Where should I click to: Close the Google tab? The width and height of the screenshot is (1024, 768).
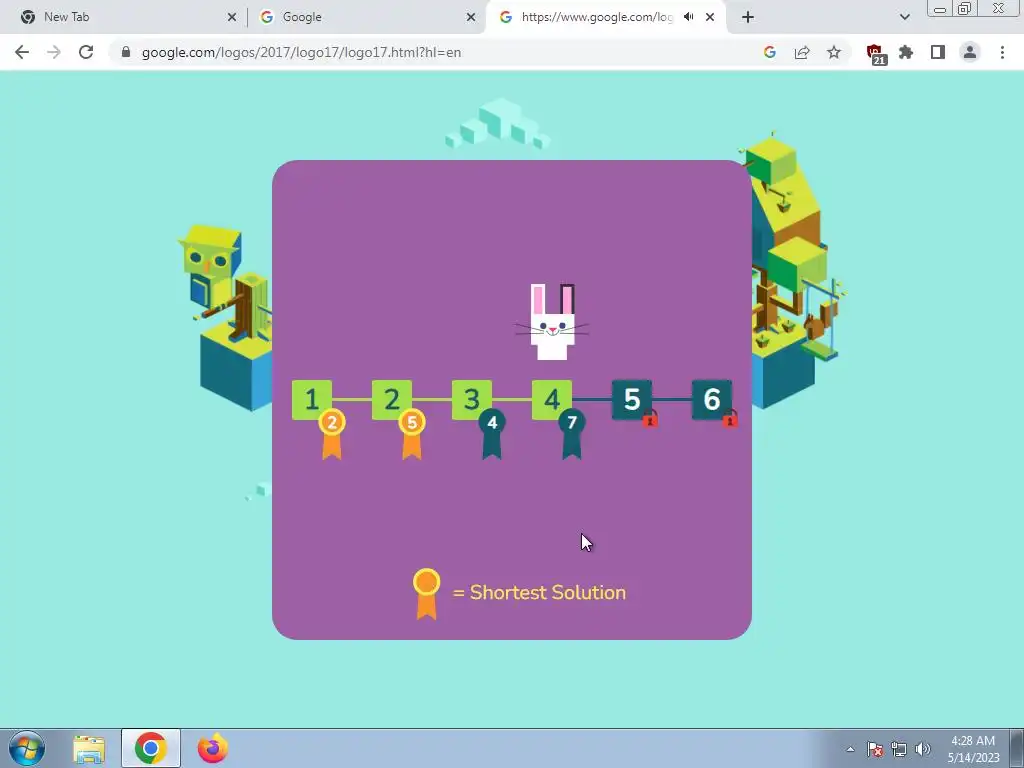471,17
